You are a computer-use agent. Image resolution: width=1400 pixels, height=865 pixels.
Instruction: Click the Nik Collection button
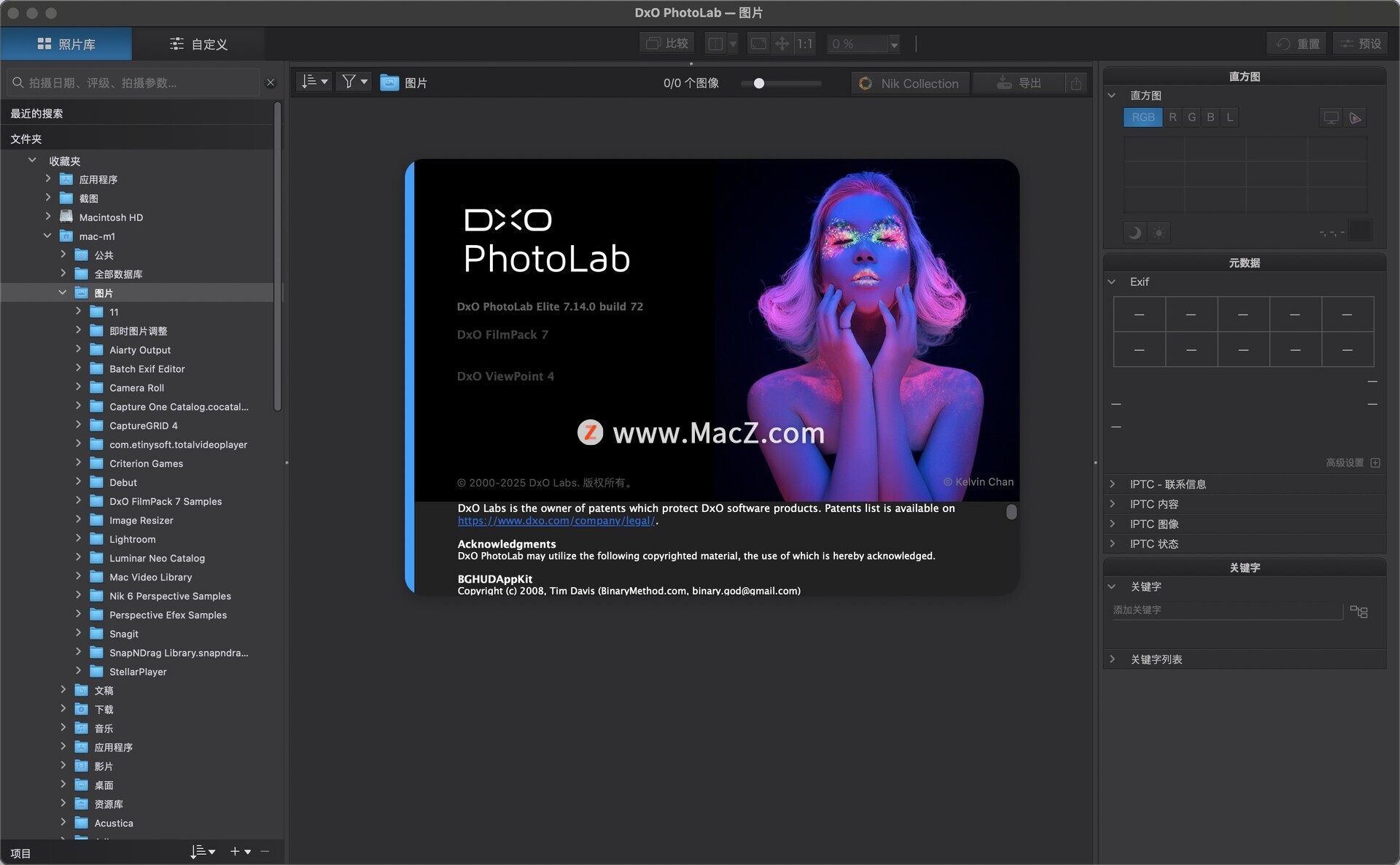pos(910,83)
